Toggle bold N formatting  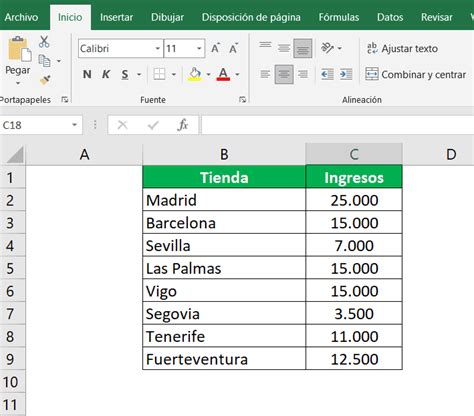pos(87,74)
